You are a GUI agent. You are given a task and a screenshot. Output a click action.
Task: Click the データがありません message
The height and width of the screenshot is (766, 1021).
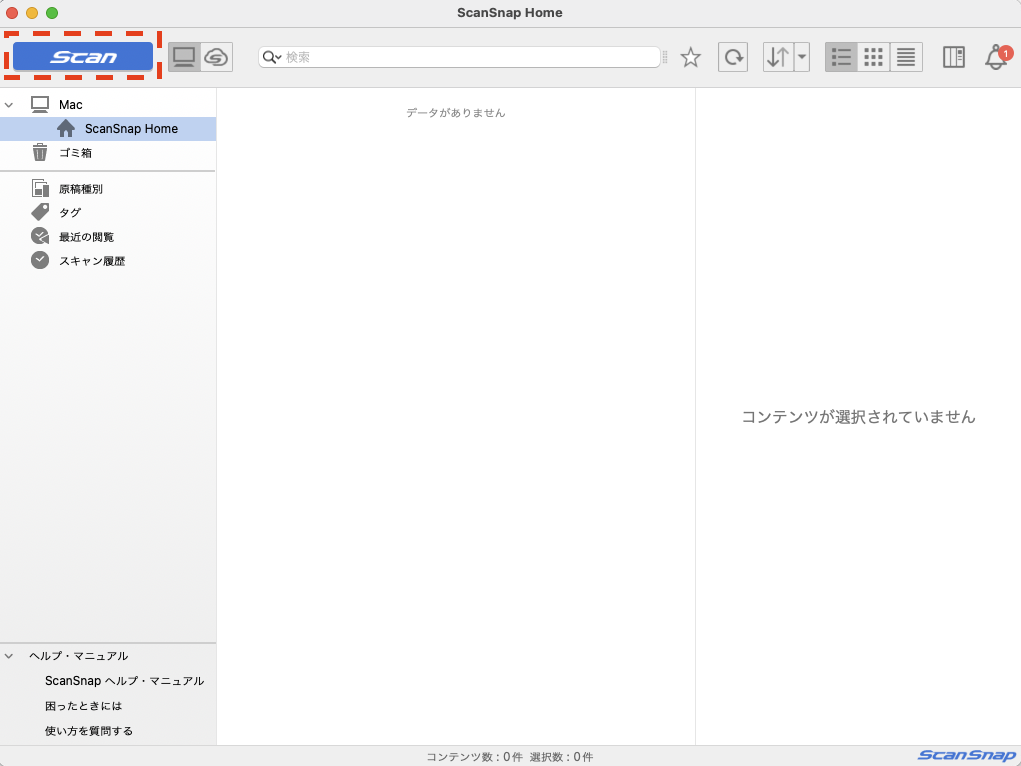tap(456, 113)
